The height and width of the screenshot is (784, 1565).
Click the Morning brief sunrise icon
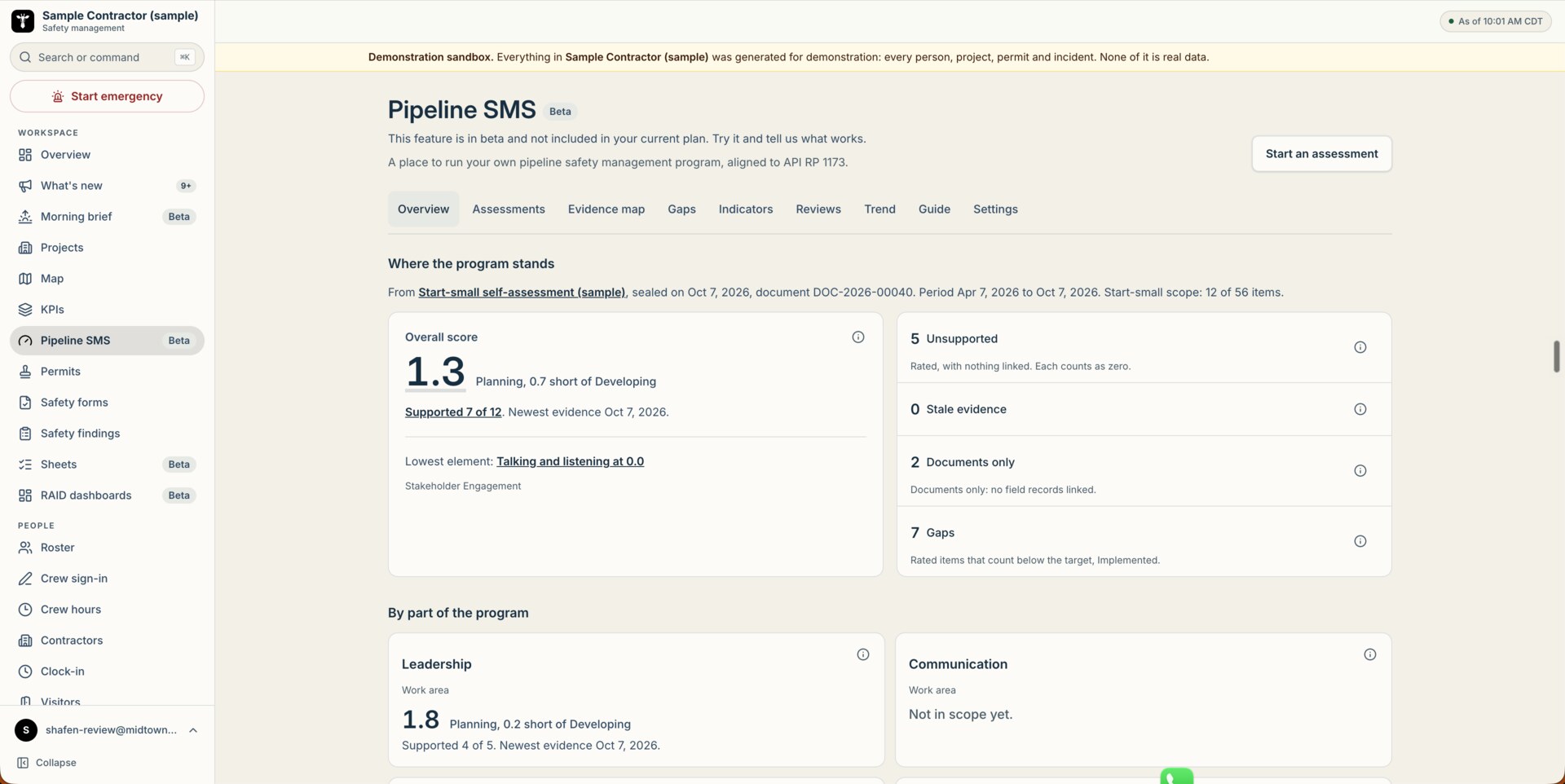pos(25,217)
